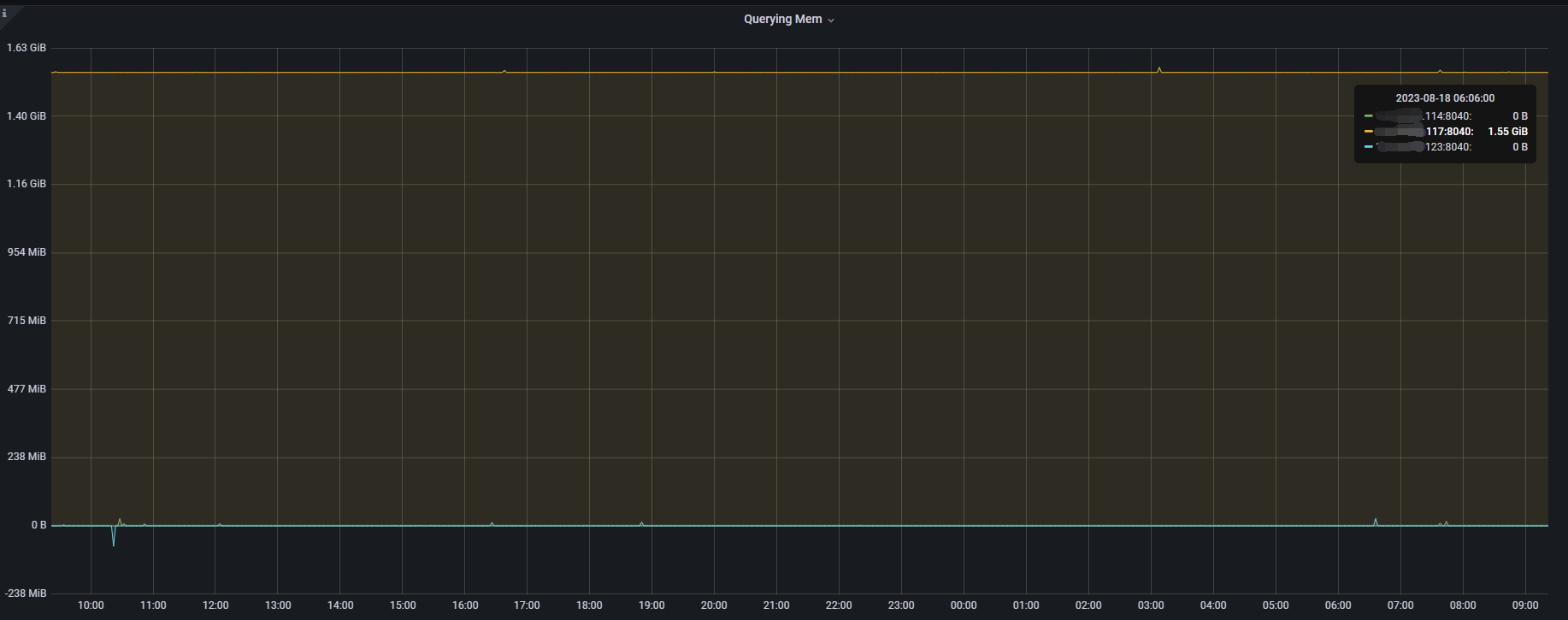
Task: Click the cyan spike after 06:30
Action: pyautogui.click(x=1375, y=520)
